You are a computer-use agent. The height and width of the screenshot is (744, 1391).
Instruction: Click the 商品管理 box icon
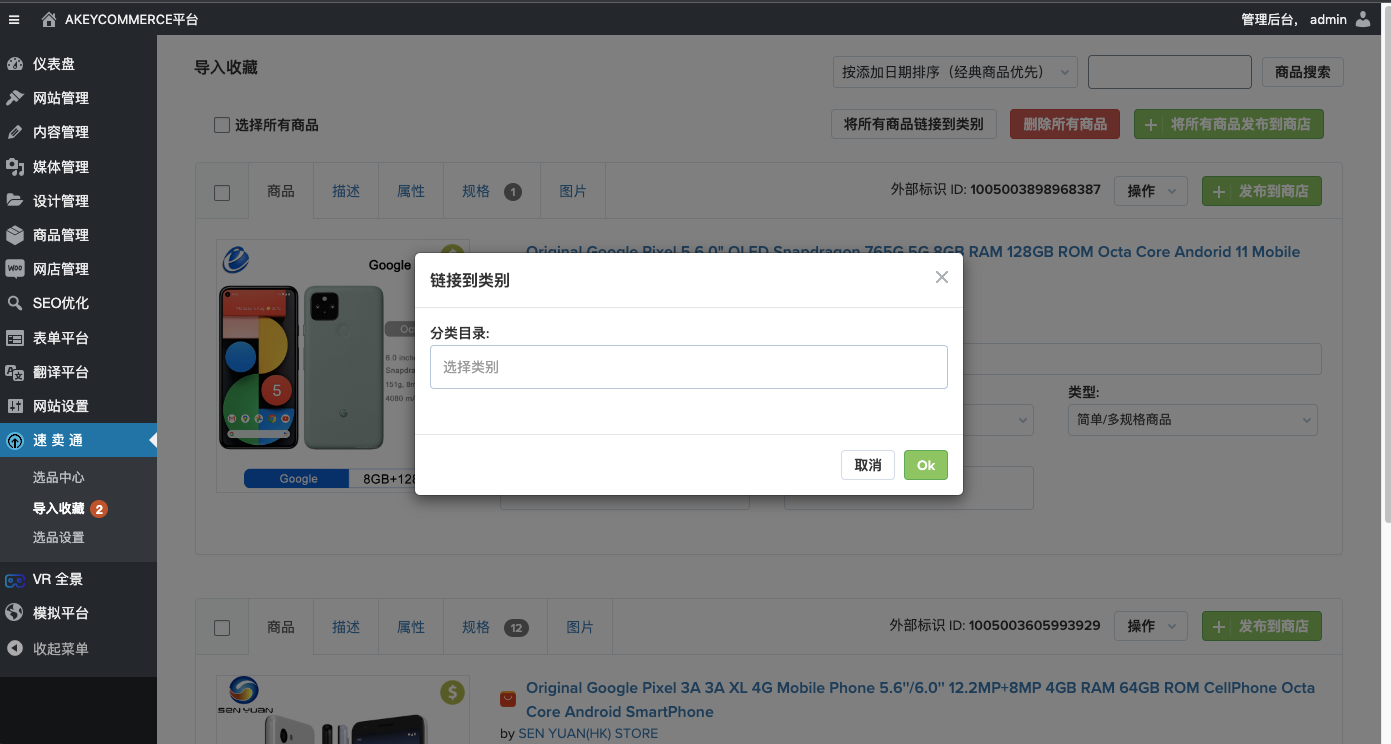tap(15, 235)
